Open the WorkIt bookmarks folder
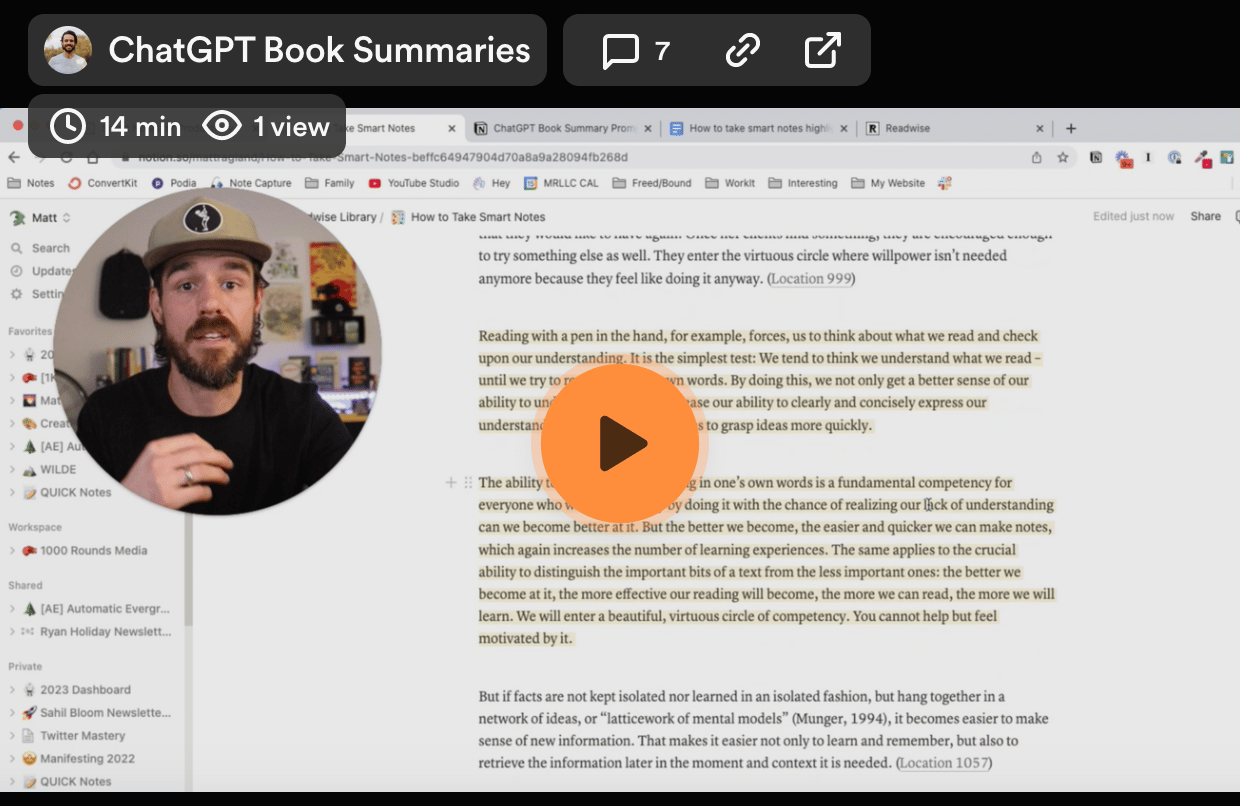This screenshot has height=806, width=1240. [730, 183]
